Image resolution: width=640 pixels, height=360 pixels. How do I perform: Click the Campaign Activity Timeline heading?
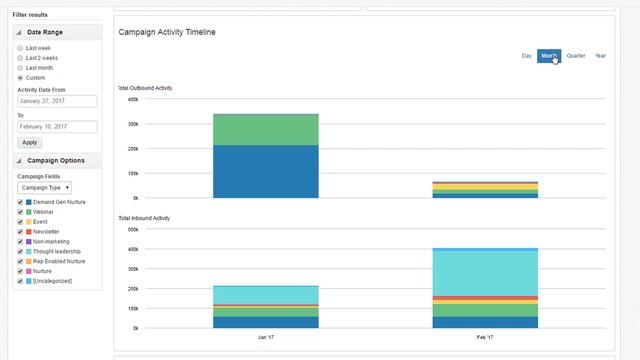[x=167, y=32]
